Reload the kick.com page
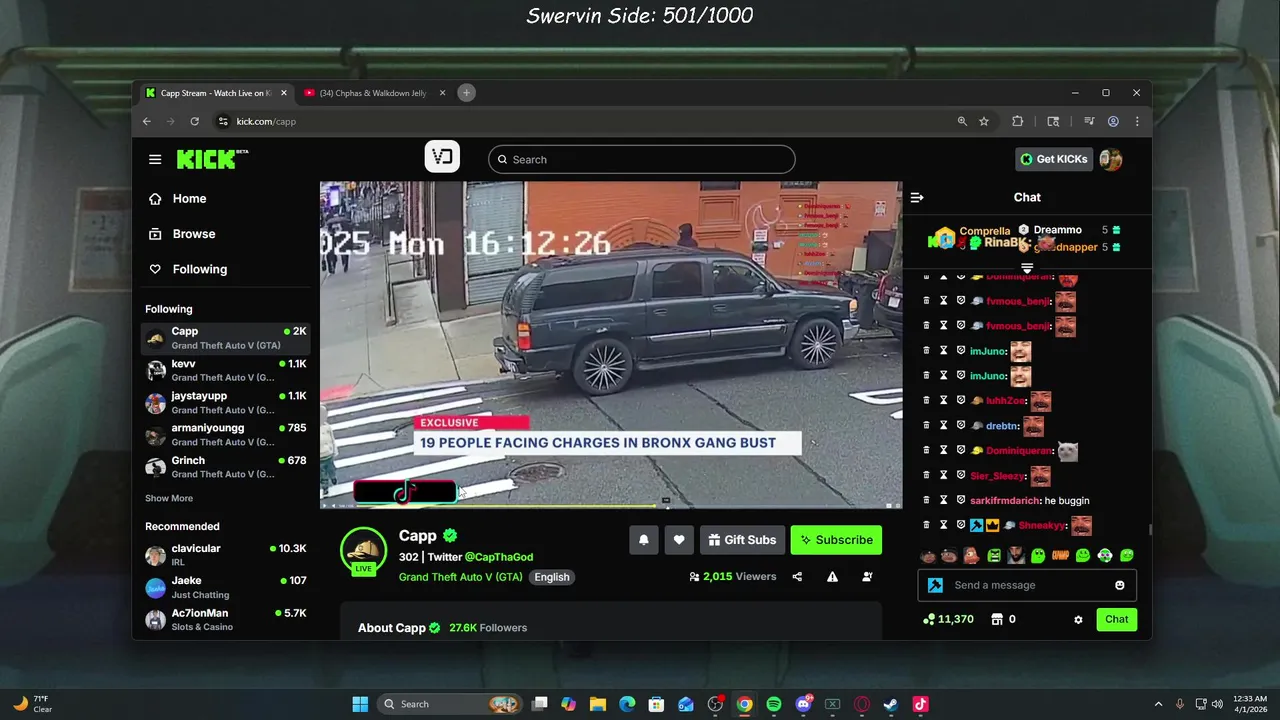Screen dimensions: 1280x720 [194, 121]
